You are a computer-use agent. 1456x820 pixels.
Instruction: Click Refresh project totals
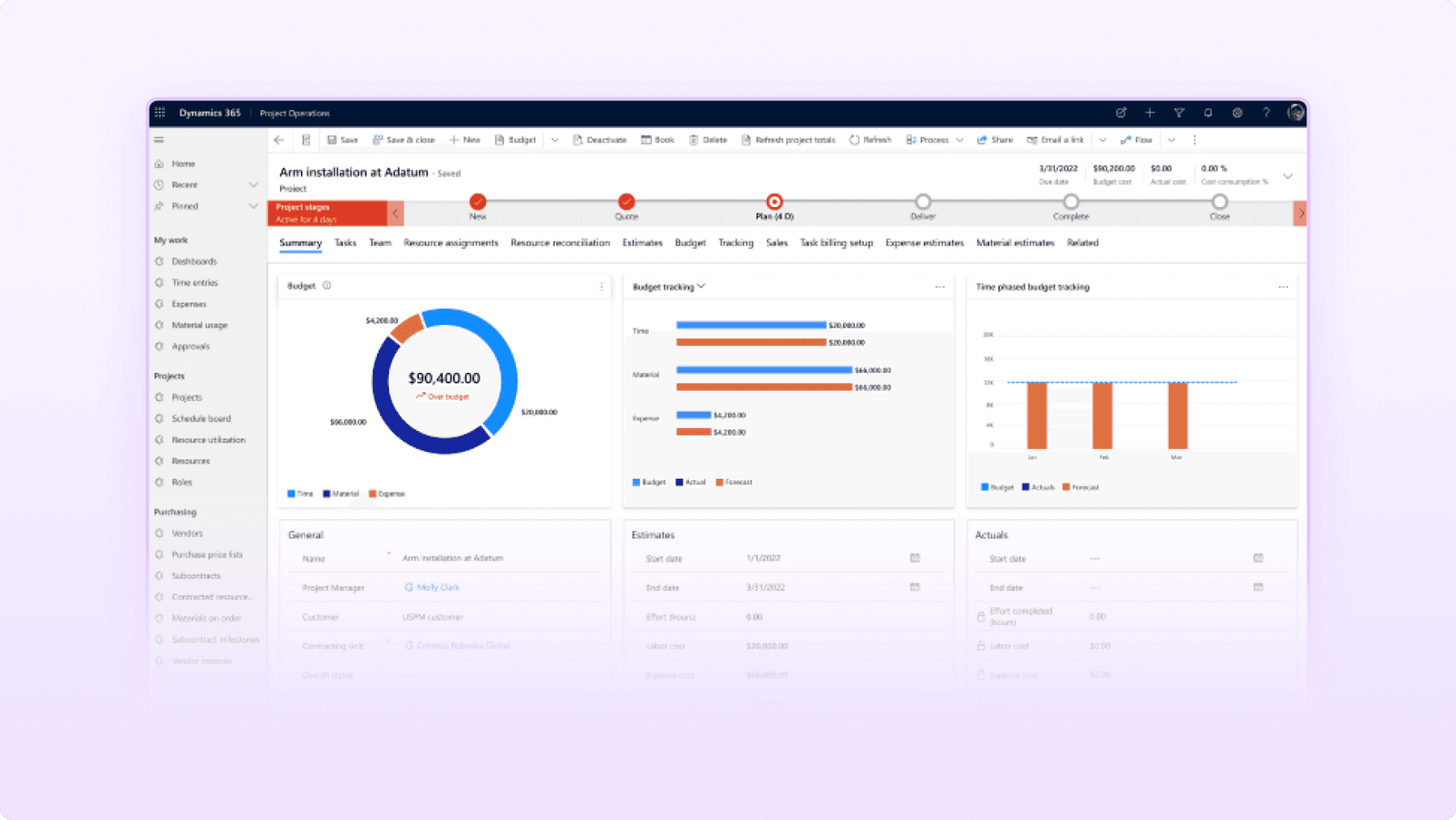click(x=789, y=140)
